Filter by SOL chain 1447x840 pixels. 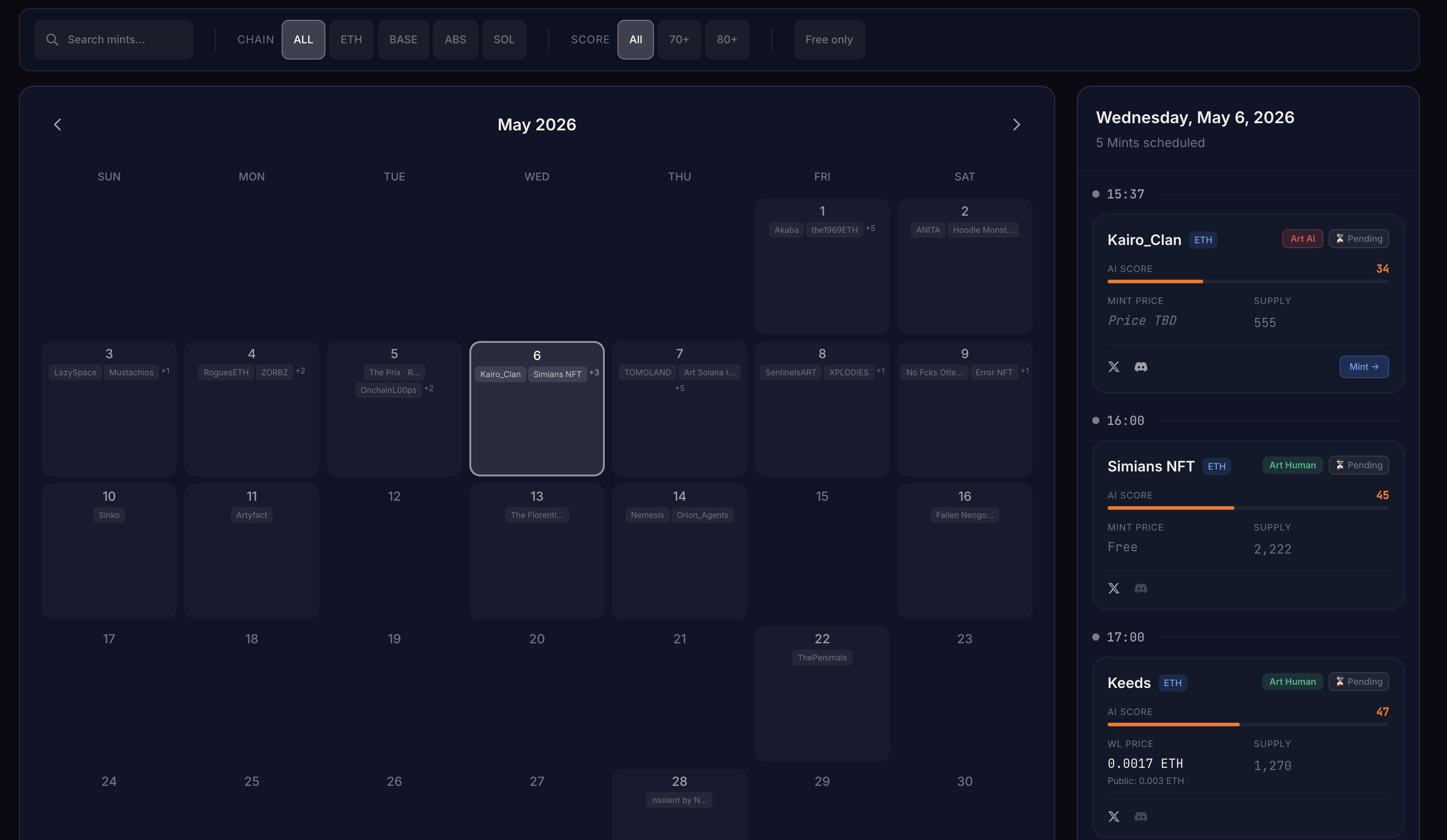point(504,40)
